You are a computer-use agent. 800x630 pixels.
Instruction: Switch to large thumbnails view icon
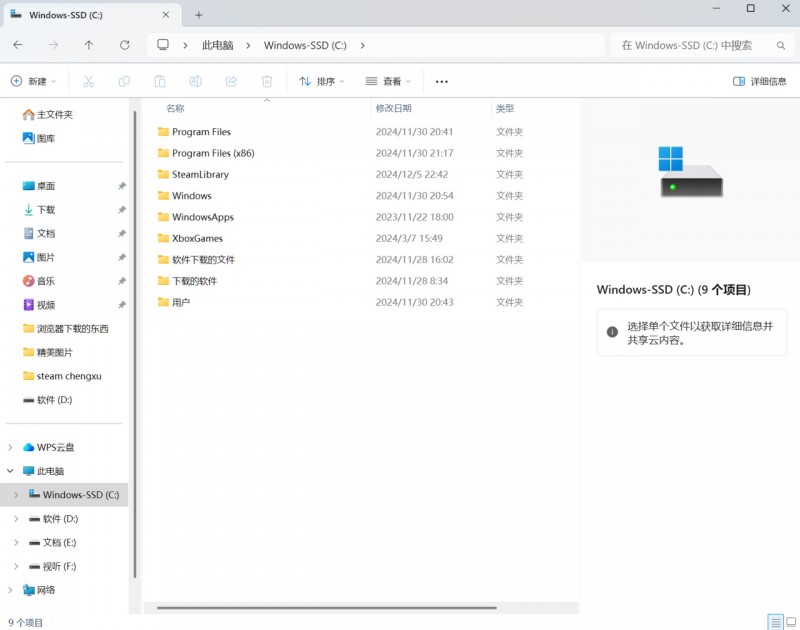pos(791,622)
